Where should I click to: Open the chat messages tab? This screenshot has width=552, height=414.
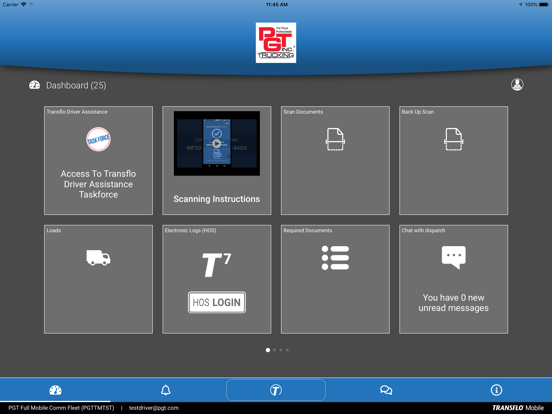tap(386, 390)
